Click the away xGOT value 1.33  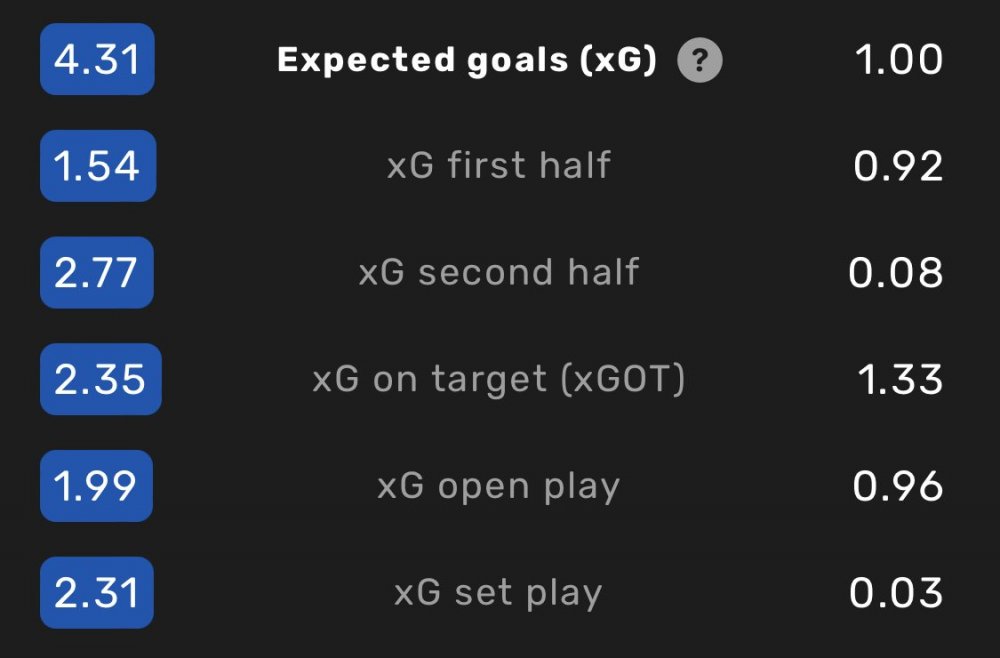[x=900, y=380]
